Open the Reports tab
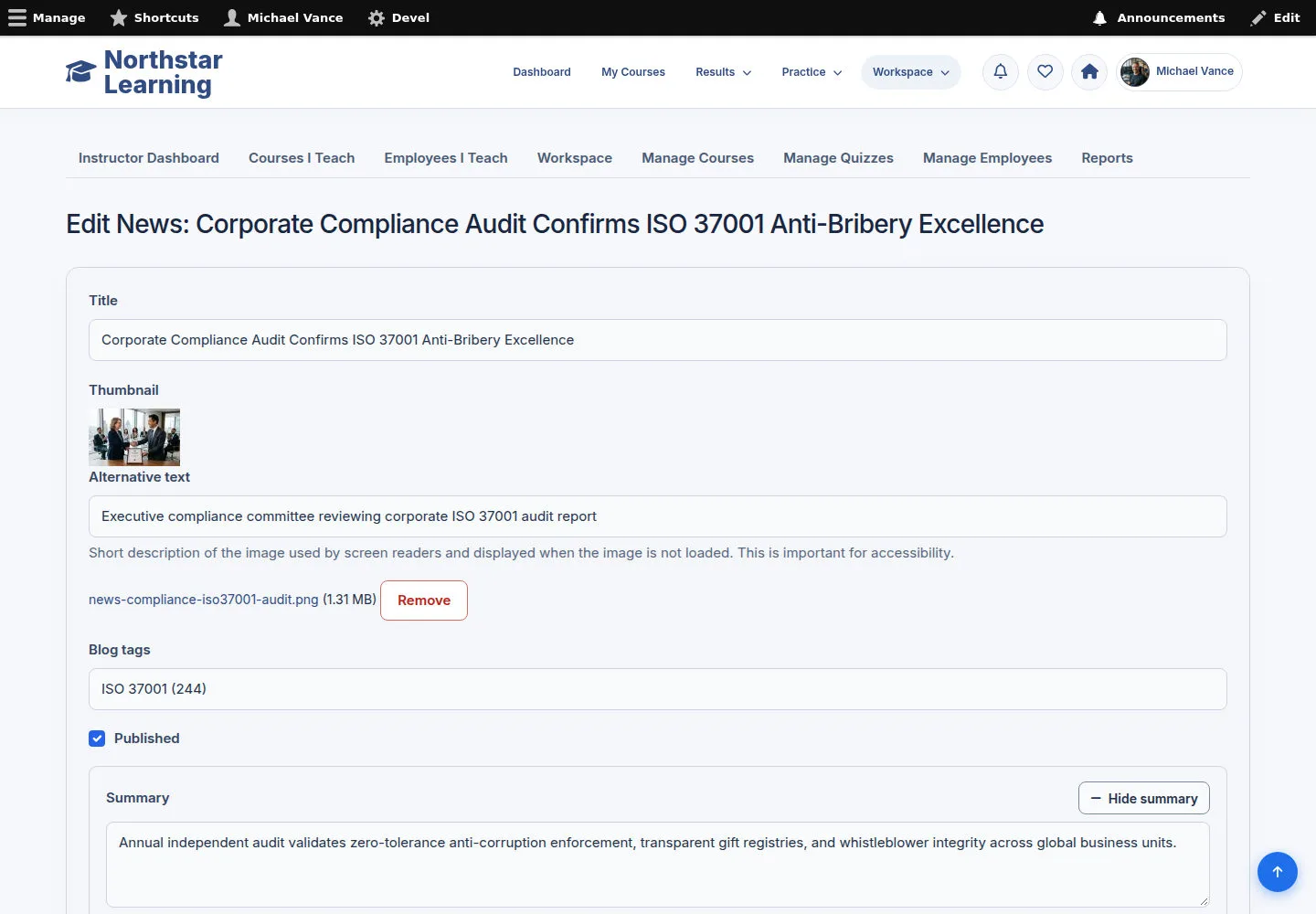 [1108, 158]
